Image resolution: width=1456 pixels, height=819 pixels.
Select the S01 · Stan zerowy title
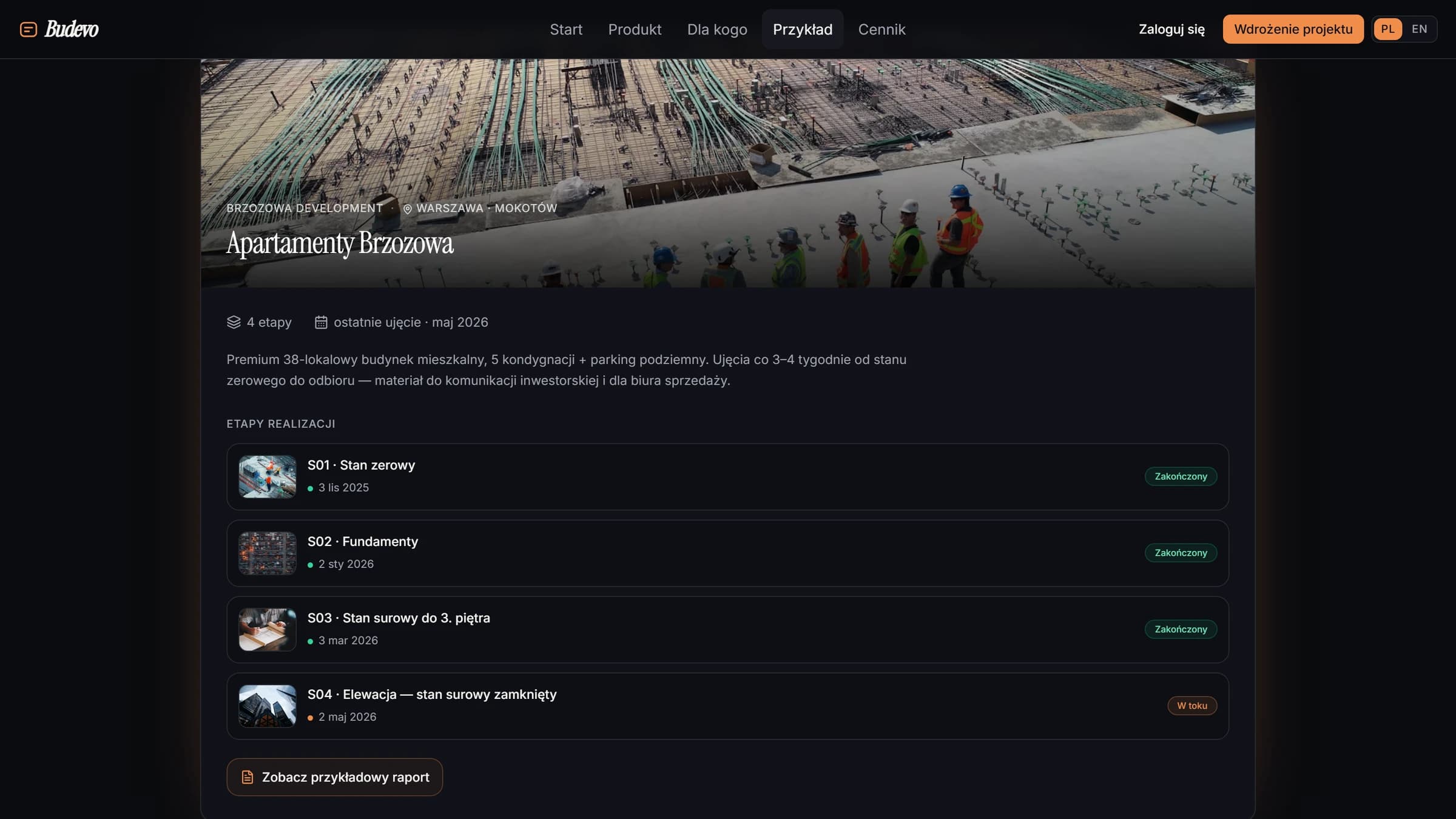(361, 465)
